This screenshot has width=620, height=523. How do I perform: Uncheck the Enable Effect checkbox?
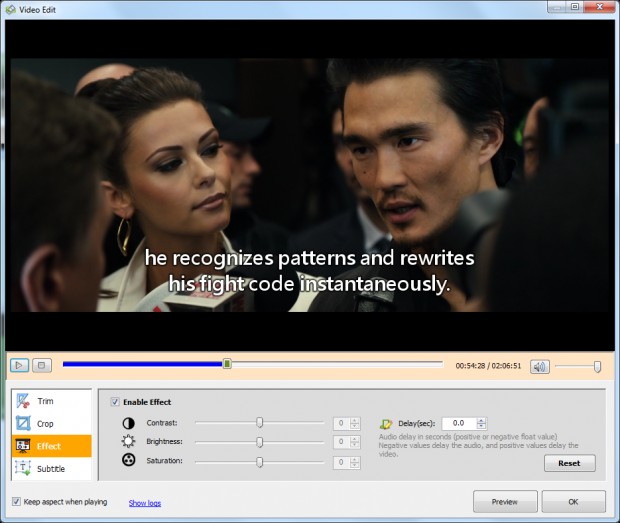[x=115, y=402]
